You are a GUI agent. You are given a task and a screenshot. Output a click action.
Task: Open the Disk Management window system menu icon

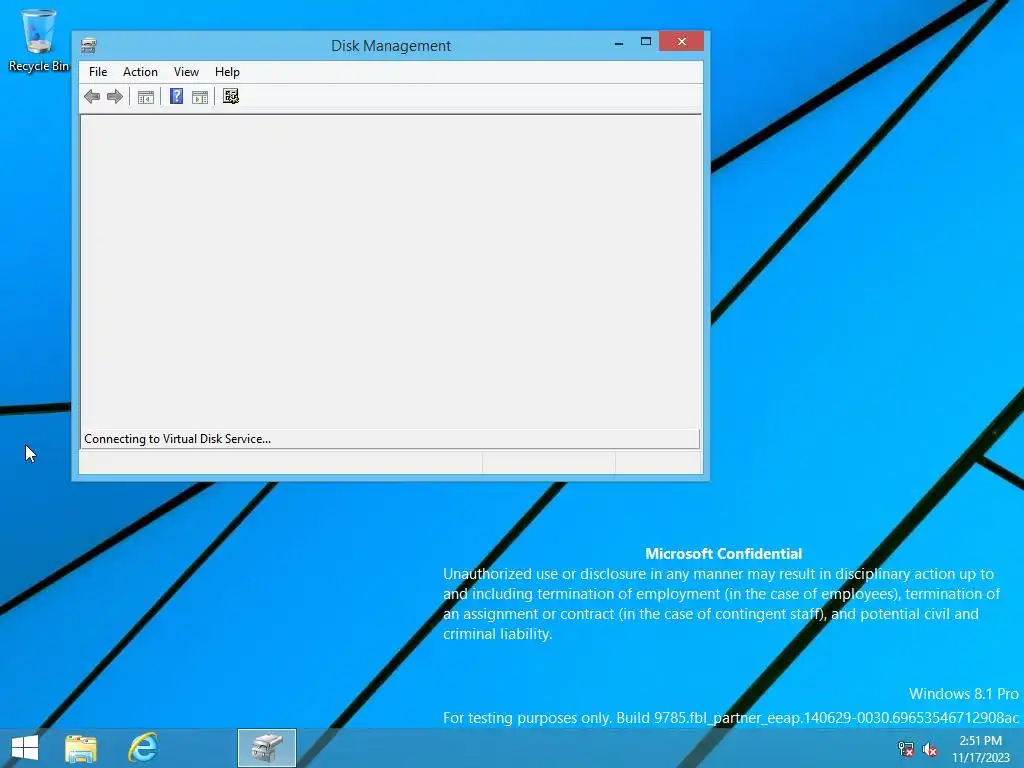(x=89, y=46)
